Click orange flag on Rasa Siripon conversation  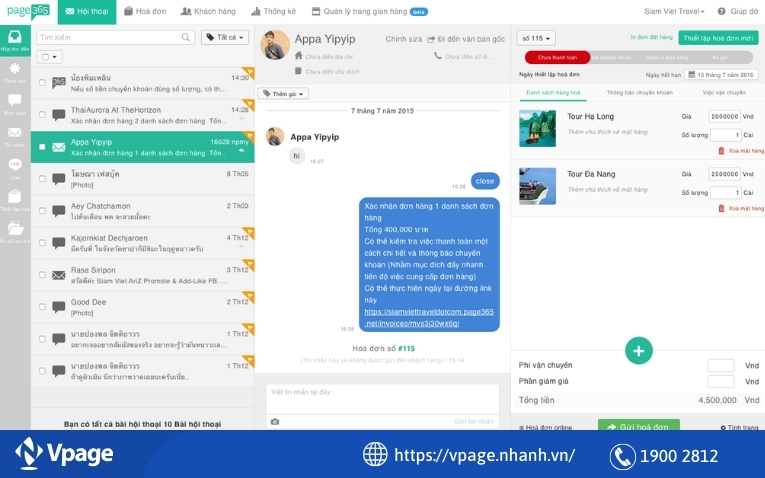[248, 265]
